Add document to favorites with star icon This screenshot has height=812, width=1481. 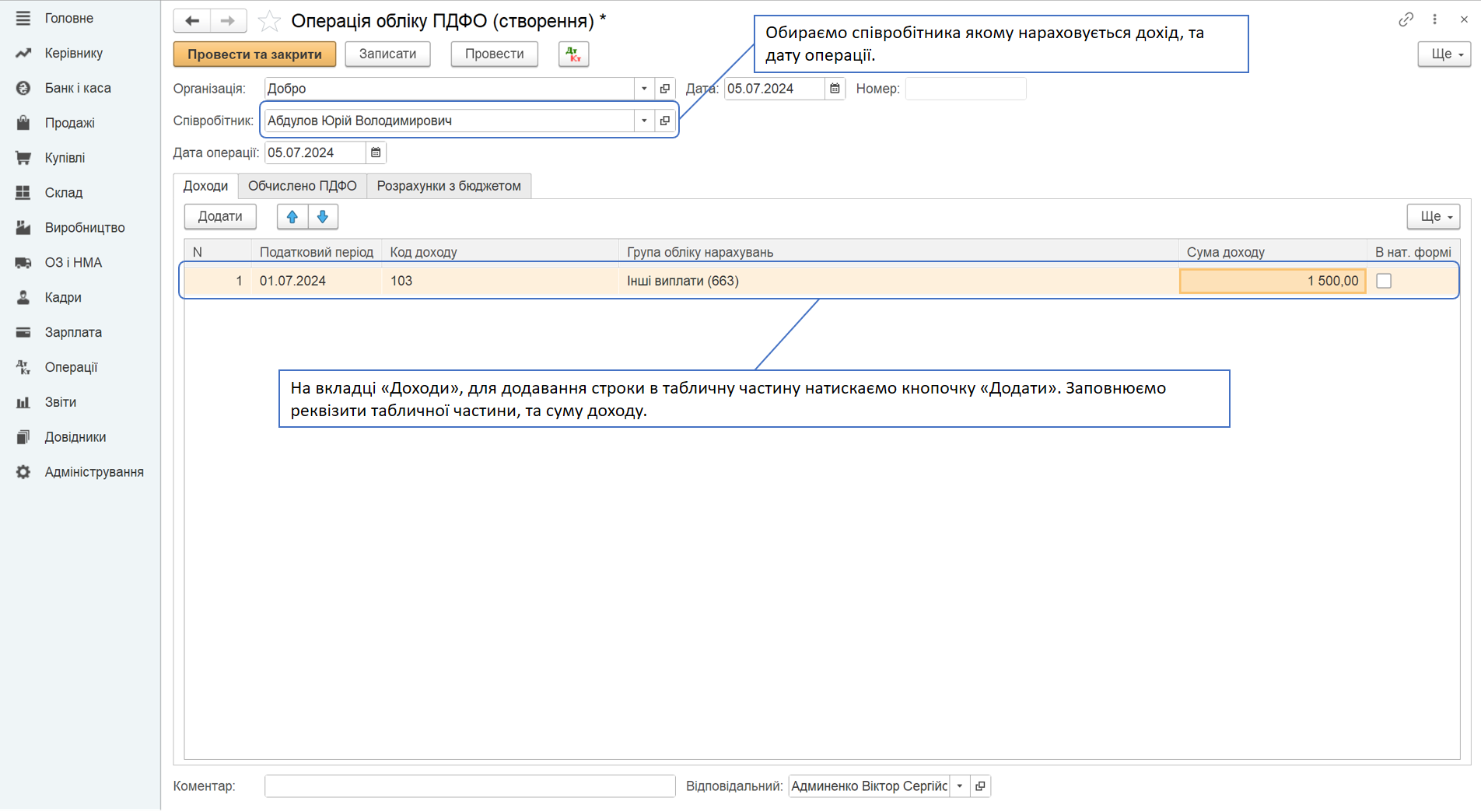(x=269, y=21)
